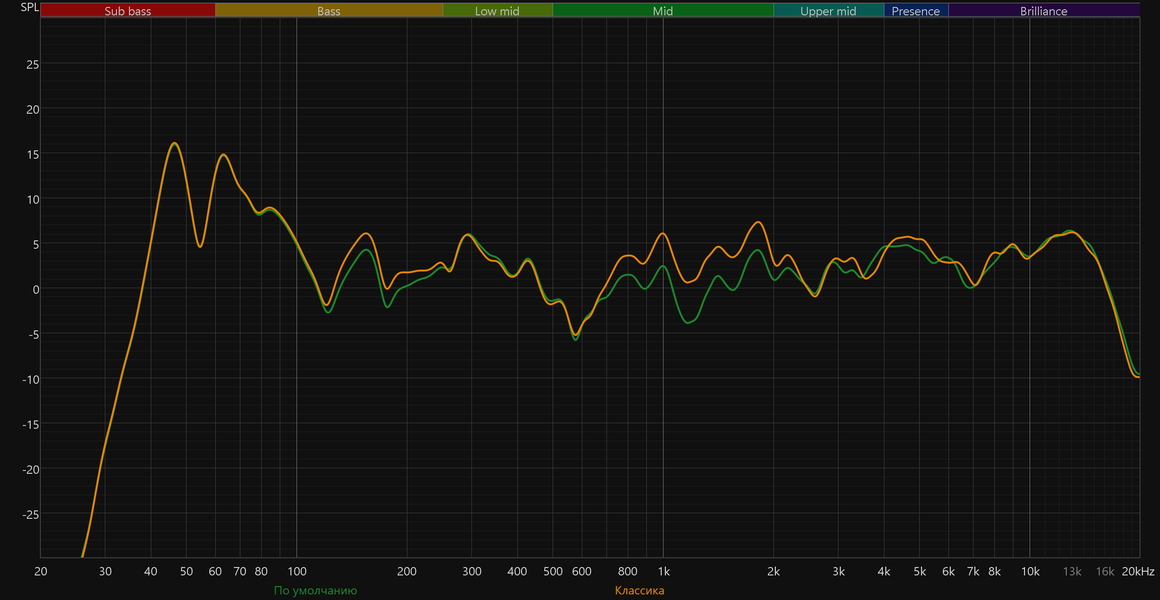Click the 10 dB level label
1160x600 pixels.
33,199
